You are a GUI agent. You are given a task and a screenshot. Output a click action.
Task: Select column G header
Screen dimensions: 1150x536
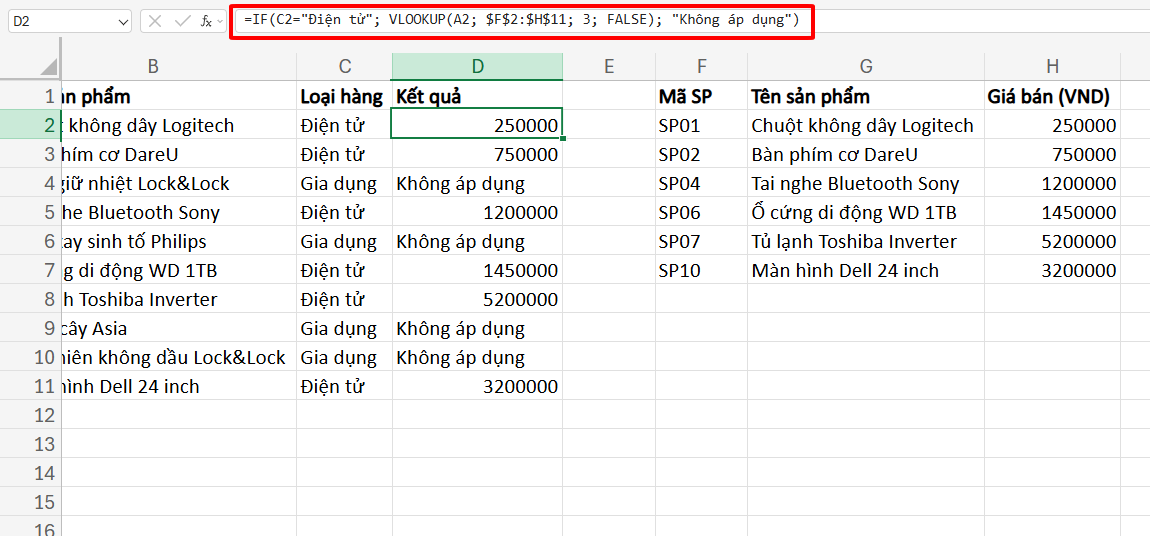click(865, 66)
